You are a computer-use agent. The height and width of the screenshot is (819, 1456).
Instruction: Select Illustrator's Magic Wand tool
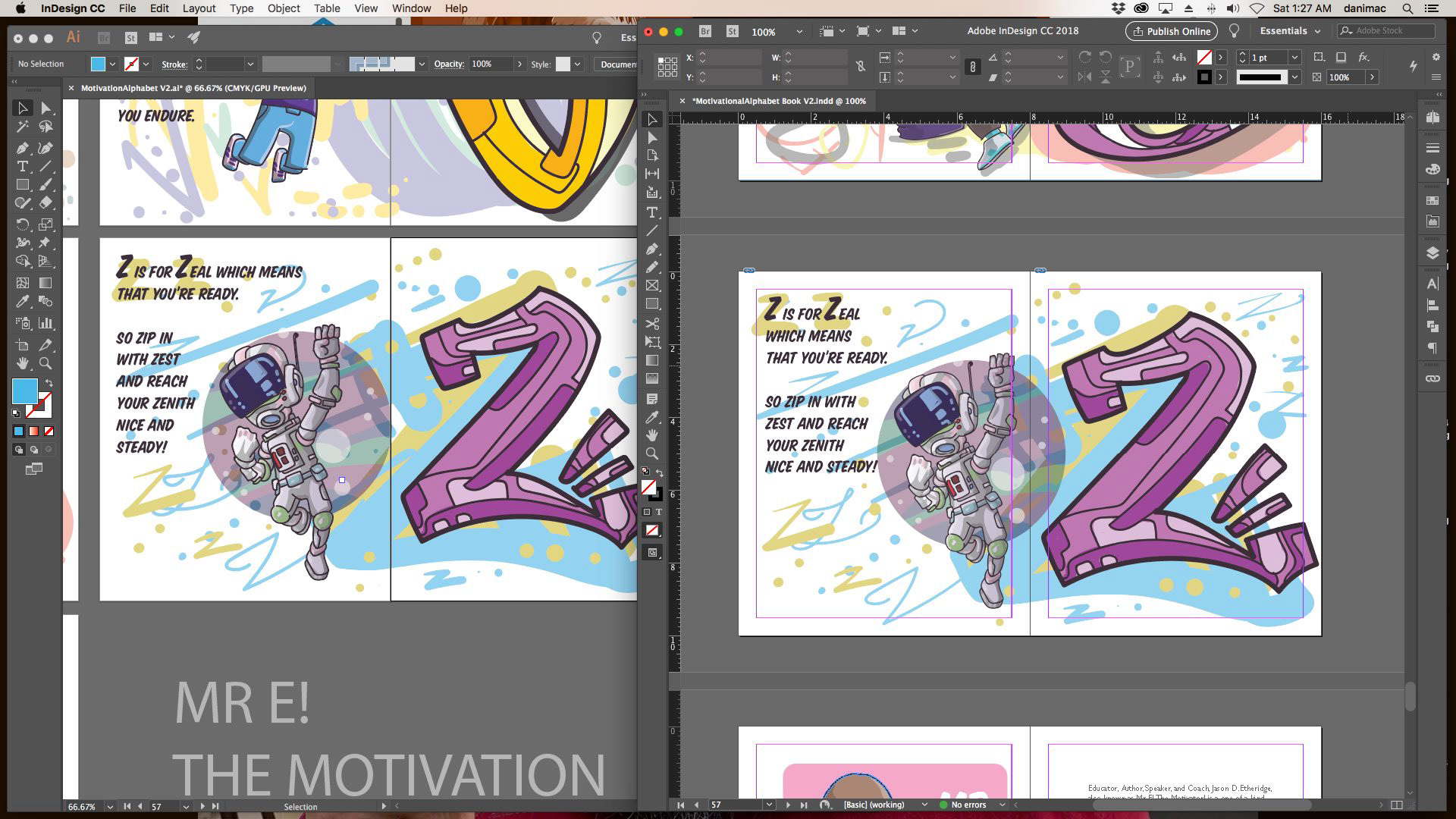point(23,127)
